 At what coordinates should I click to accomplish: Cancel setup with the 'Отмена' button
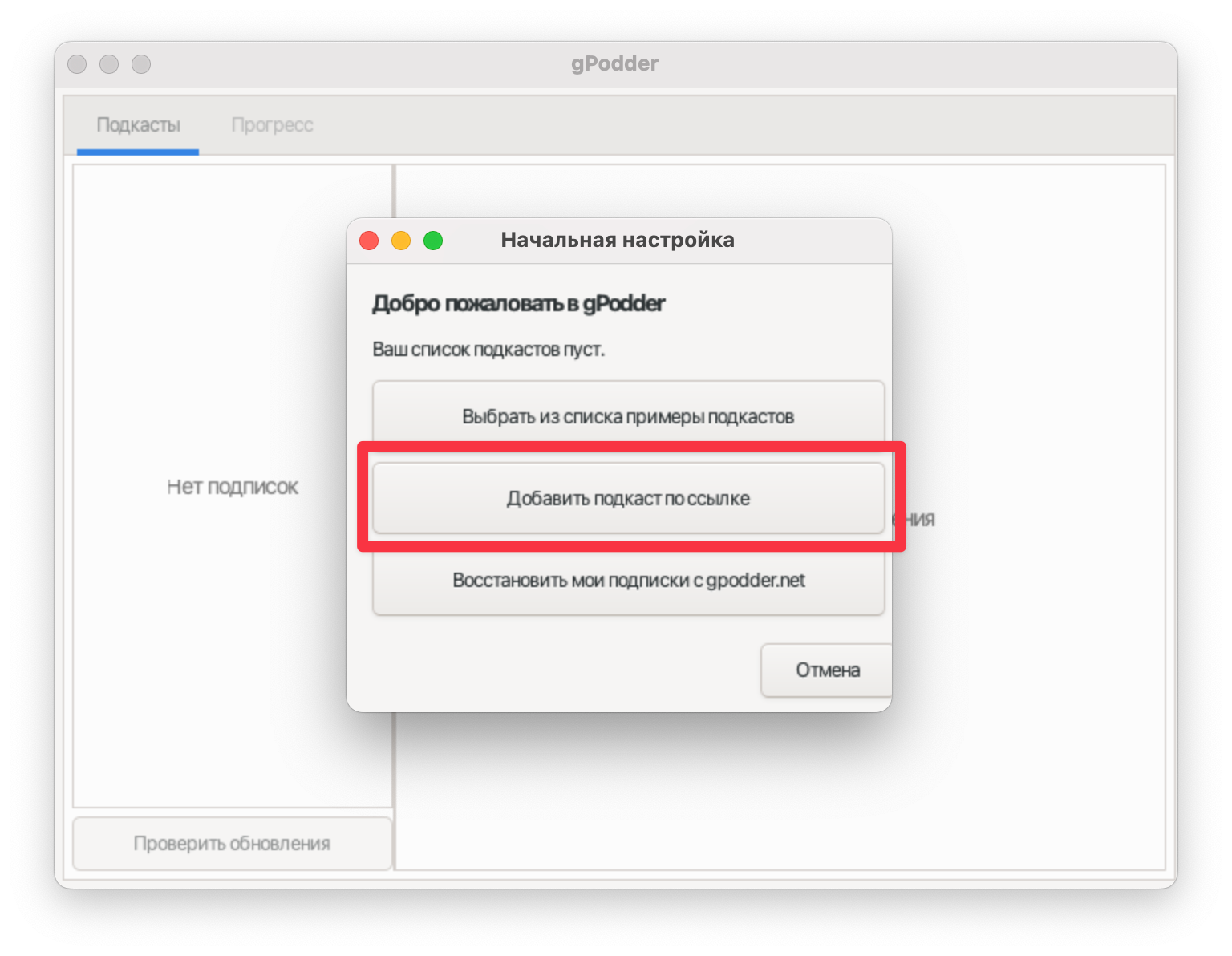tap(827, 670)
